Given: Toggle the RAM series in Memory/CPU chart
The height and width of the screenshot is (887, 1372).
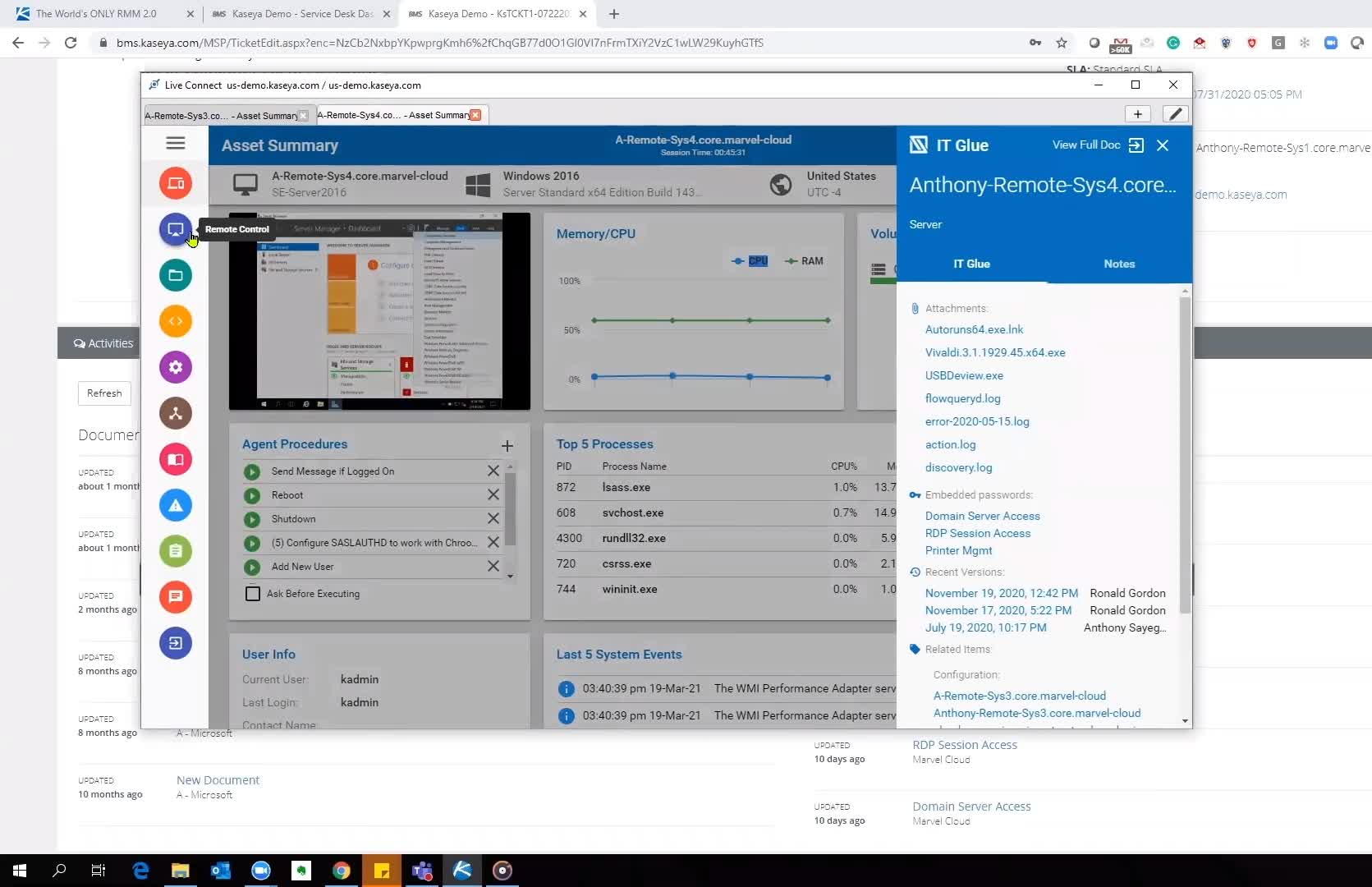Looking at the screenshot, I should click(804, 261).
